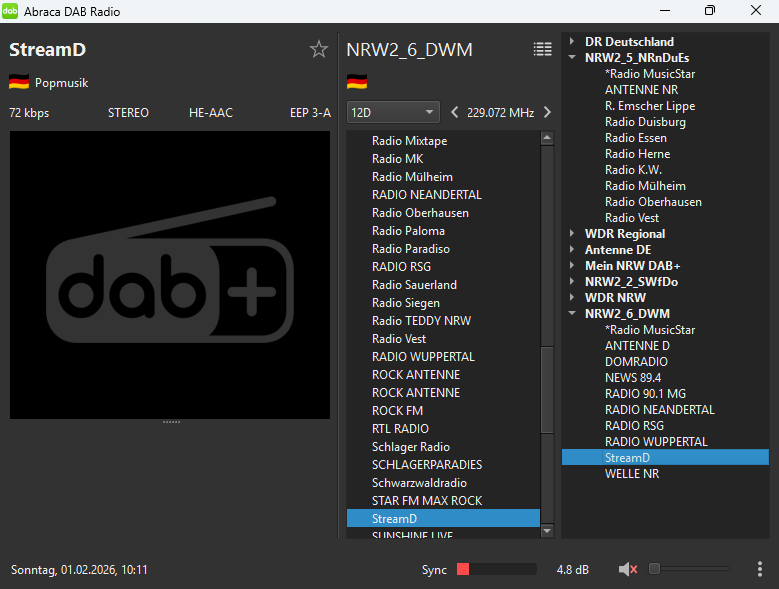Image resolution: width=779 pixels, height=589 pixels.
Task: Select ROCK FM from the service list
Action: tap(397, 411)
